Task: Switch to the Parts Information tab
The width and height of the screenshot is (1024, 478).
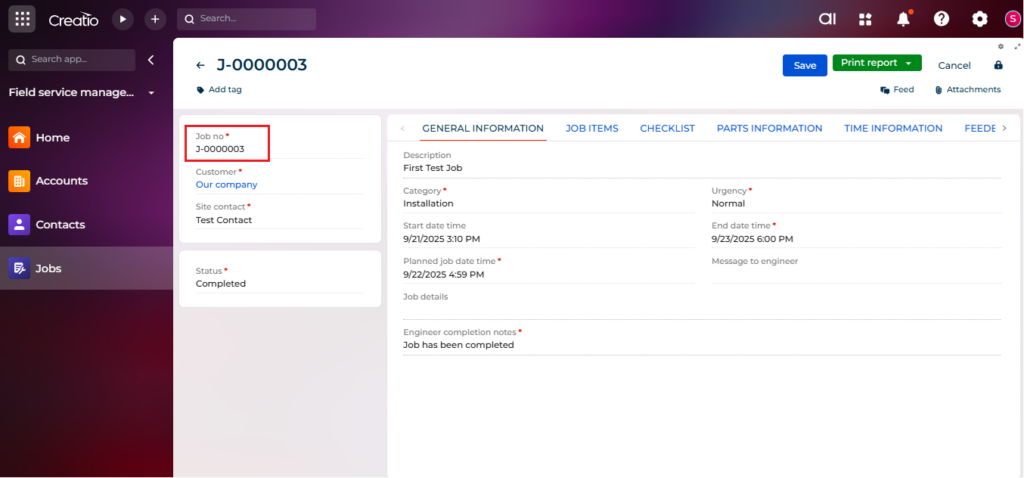Action: tap(769, 128)
